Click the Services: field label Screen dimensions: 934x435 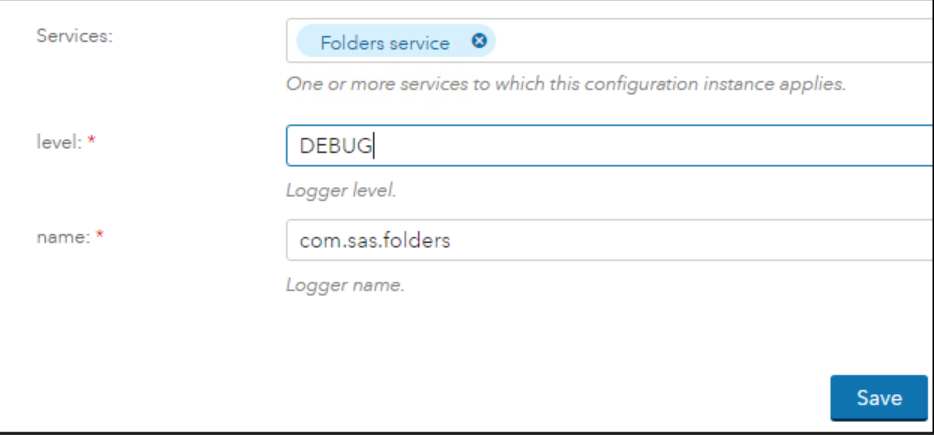[x=74, y=36]
